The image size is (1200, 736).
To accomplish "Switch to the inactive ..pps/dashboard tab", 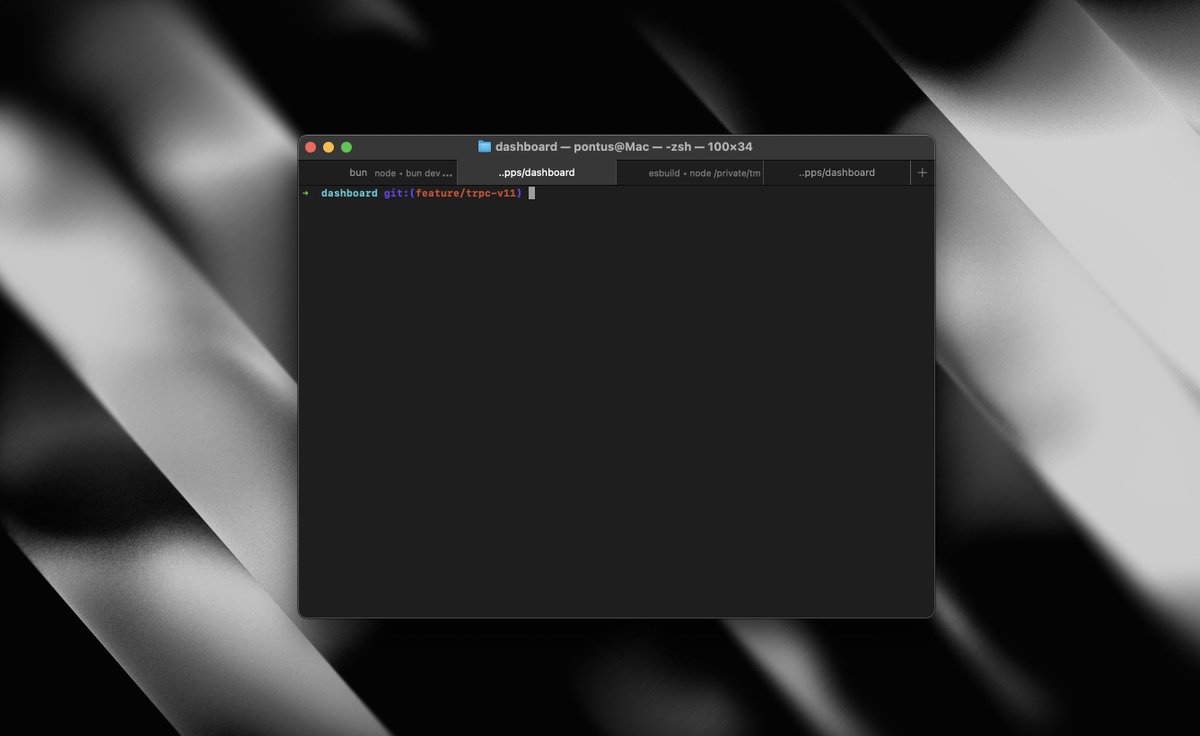I will [x=837, y=173].
